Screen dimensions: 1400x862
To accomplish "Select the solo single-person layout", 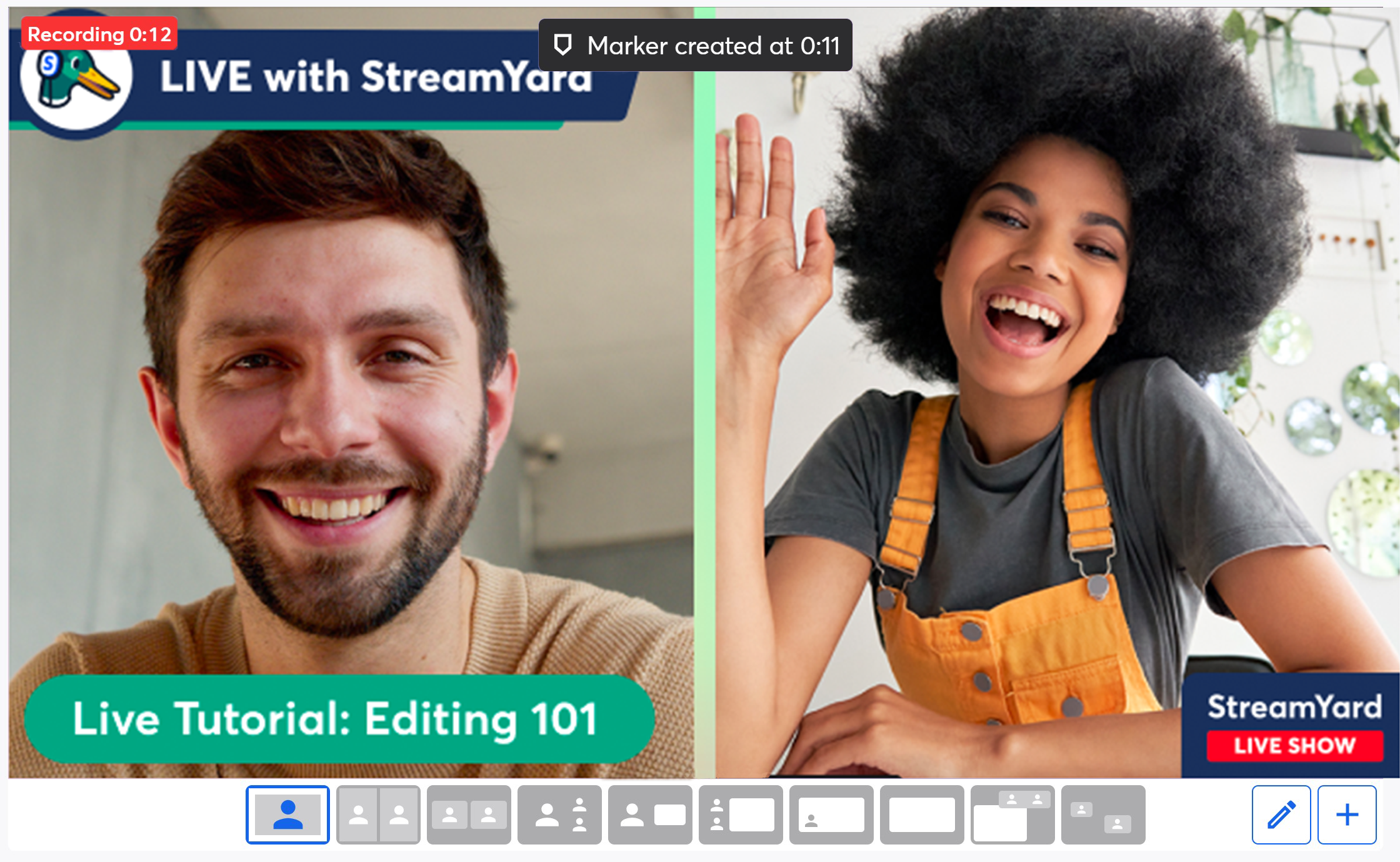I will pos(287,815).
